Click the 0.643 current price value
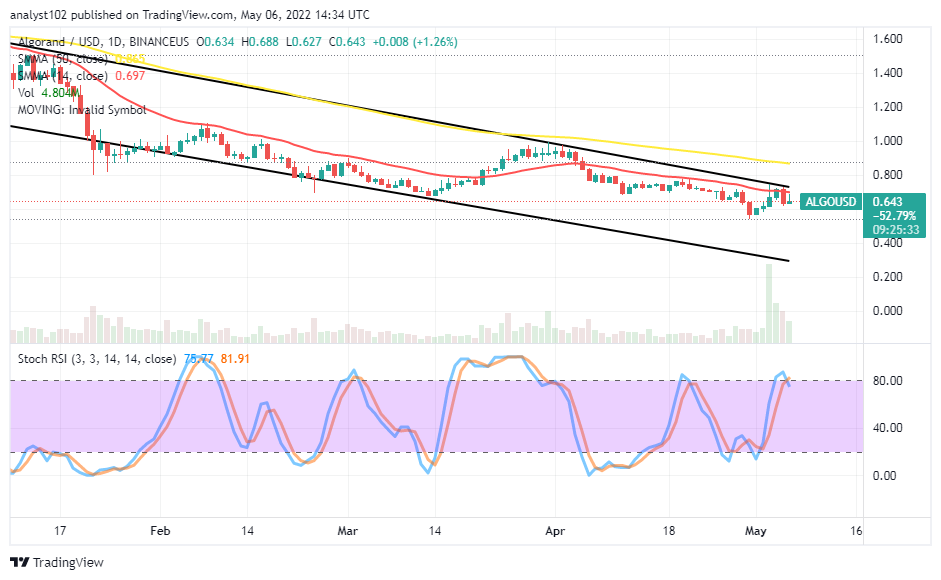Viewport: 941px width, 580px height. coord(888,202)
